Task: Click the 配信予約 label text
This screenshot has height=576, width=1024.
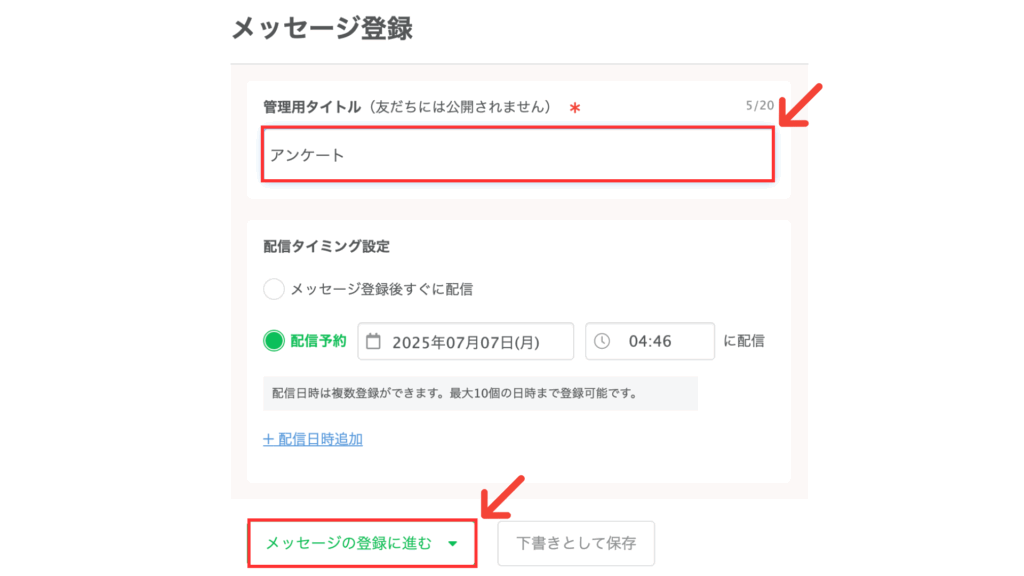Action: 319,341
